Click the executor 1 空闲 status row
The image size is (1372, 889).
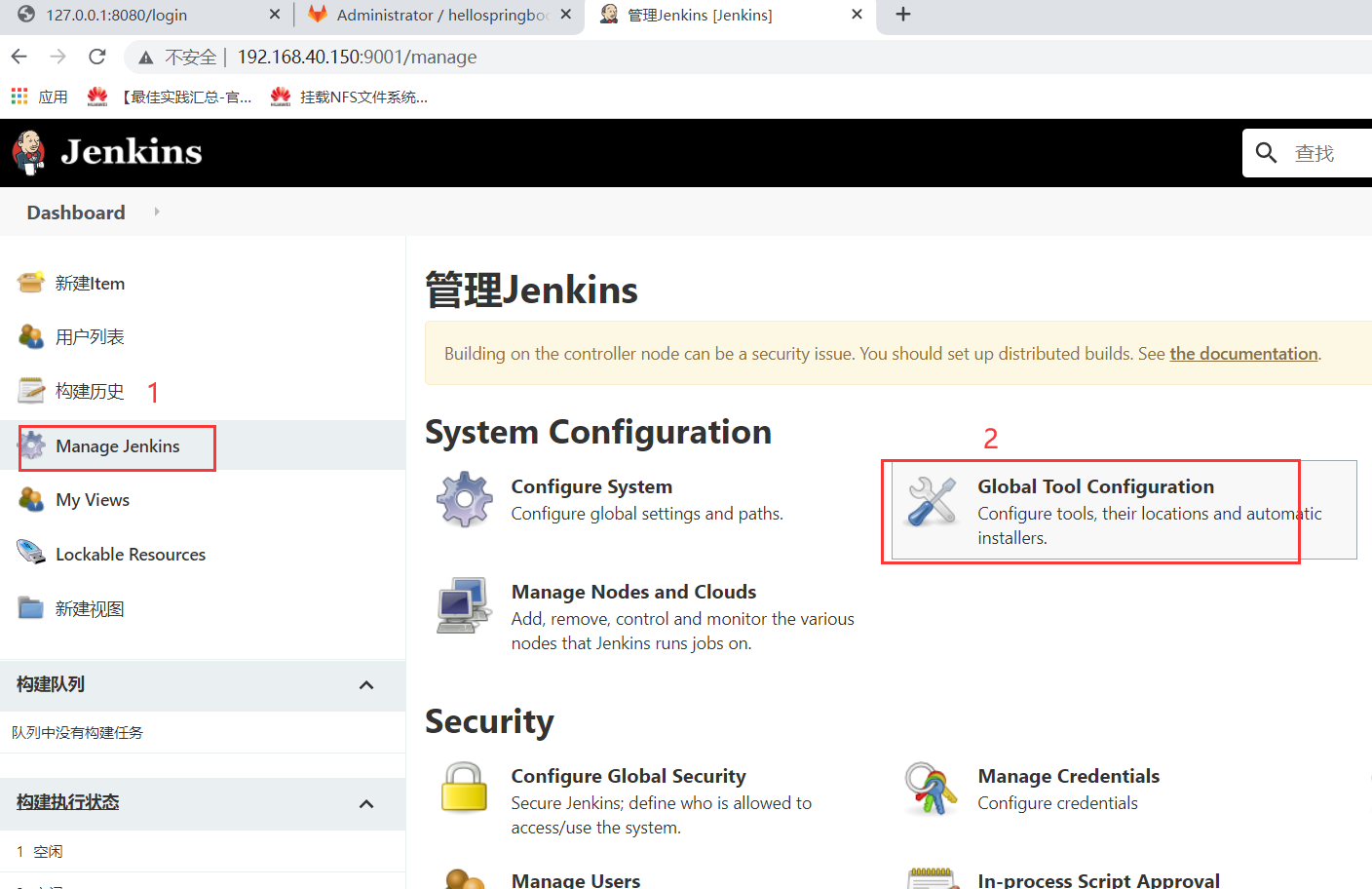[203, 851]
